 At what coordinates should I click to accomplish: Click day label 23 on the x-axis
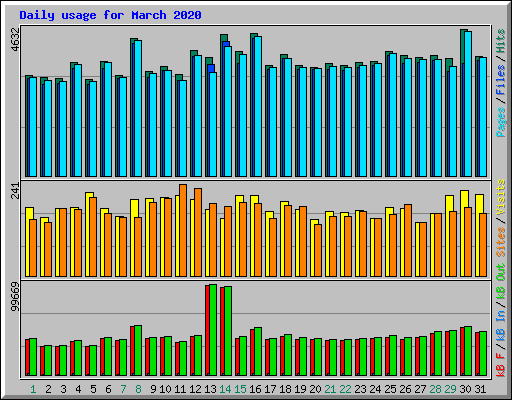360,389
